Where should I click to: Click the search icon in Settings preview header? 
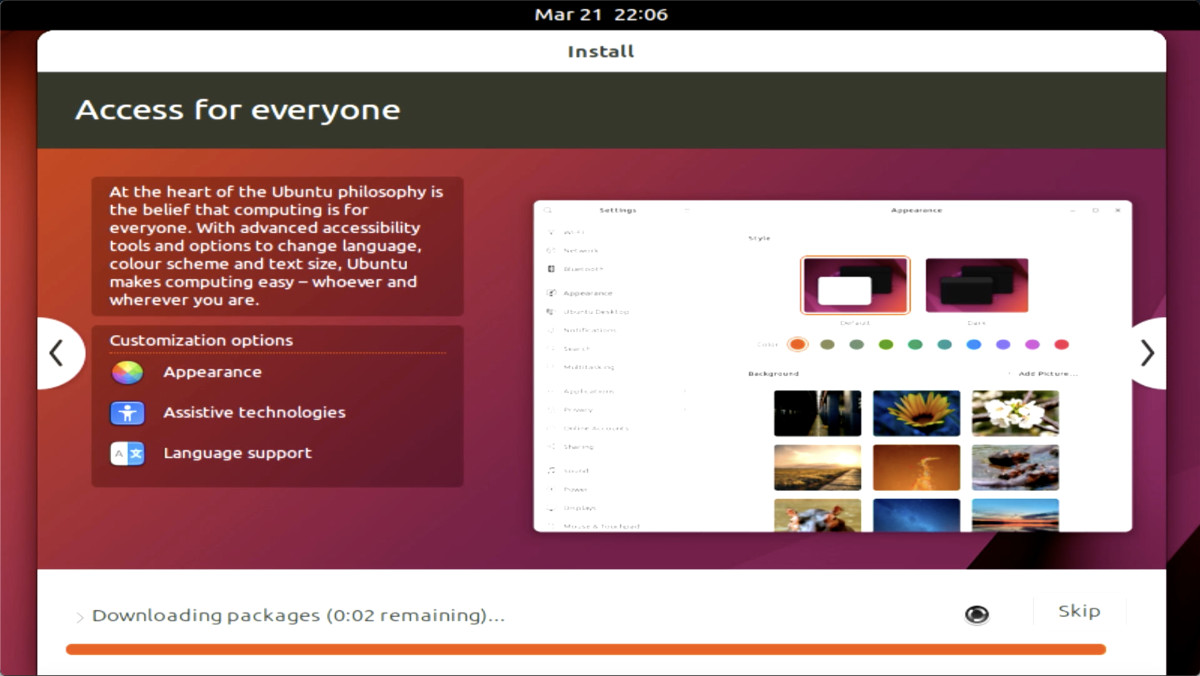point(548,210)
